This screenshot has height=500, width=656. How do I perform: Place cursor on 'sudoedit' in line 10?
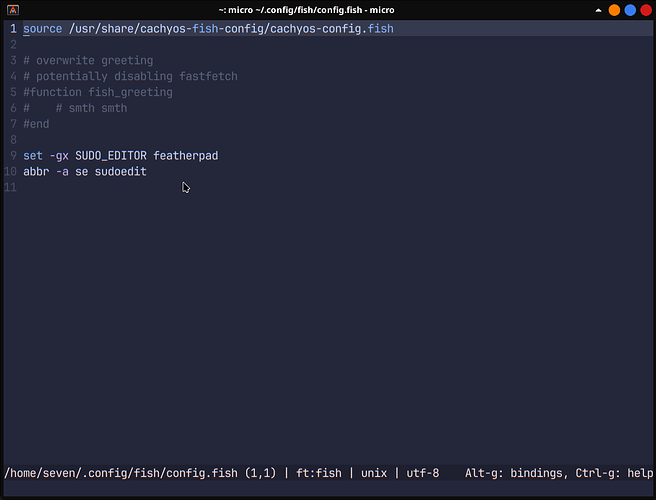120,172
